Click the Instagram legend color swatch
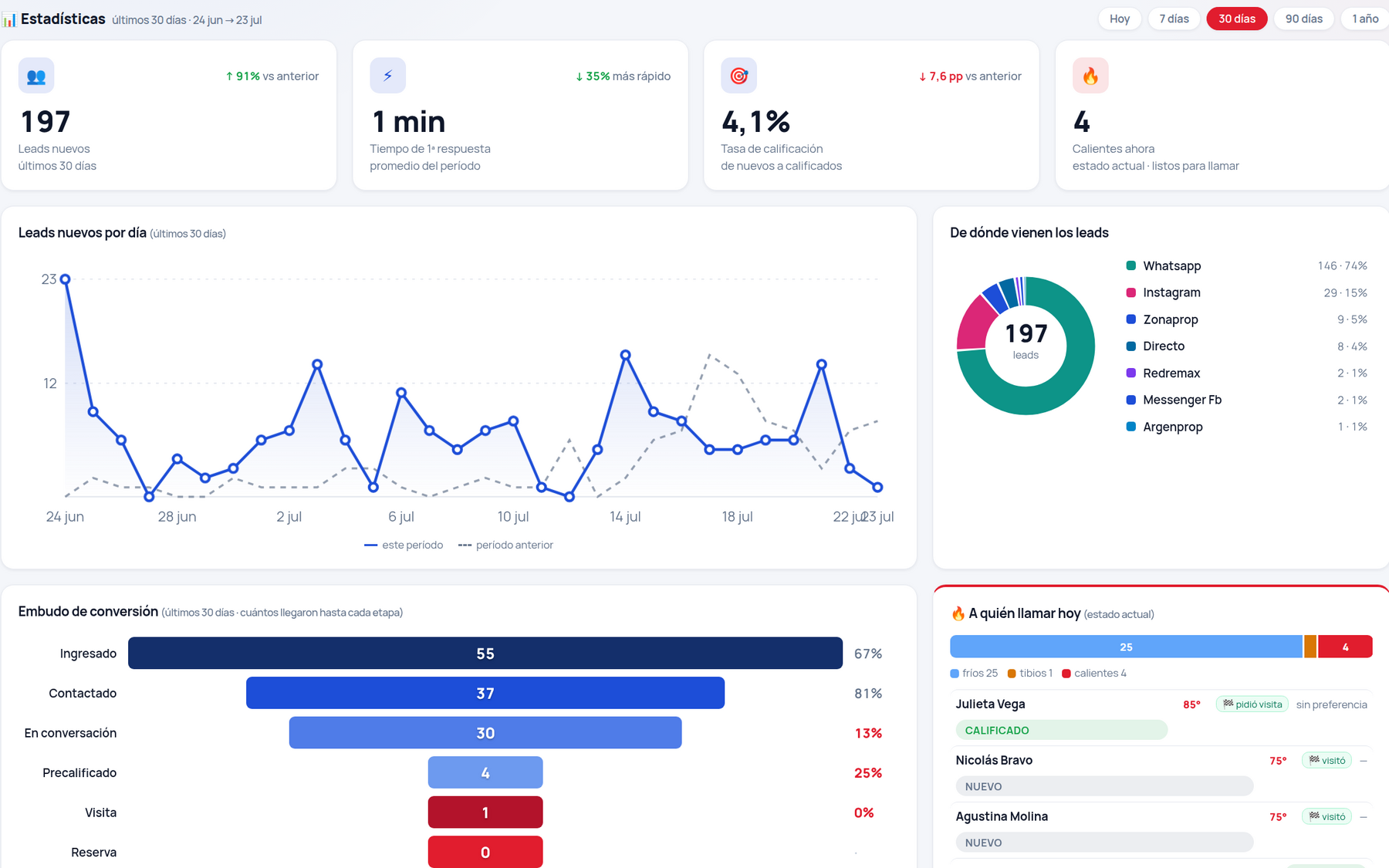 [x=1131, y=292]
